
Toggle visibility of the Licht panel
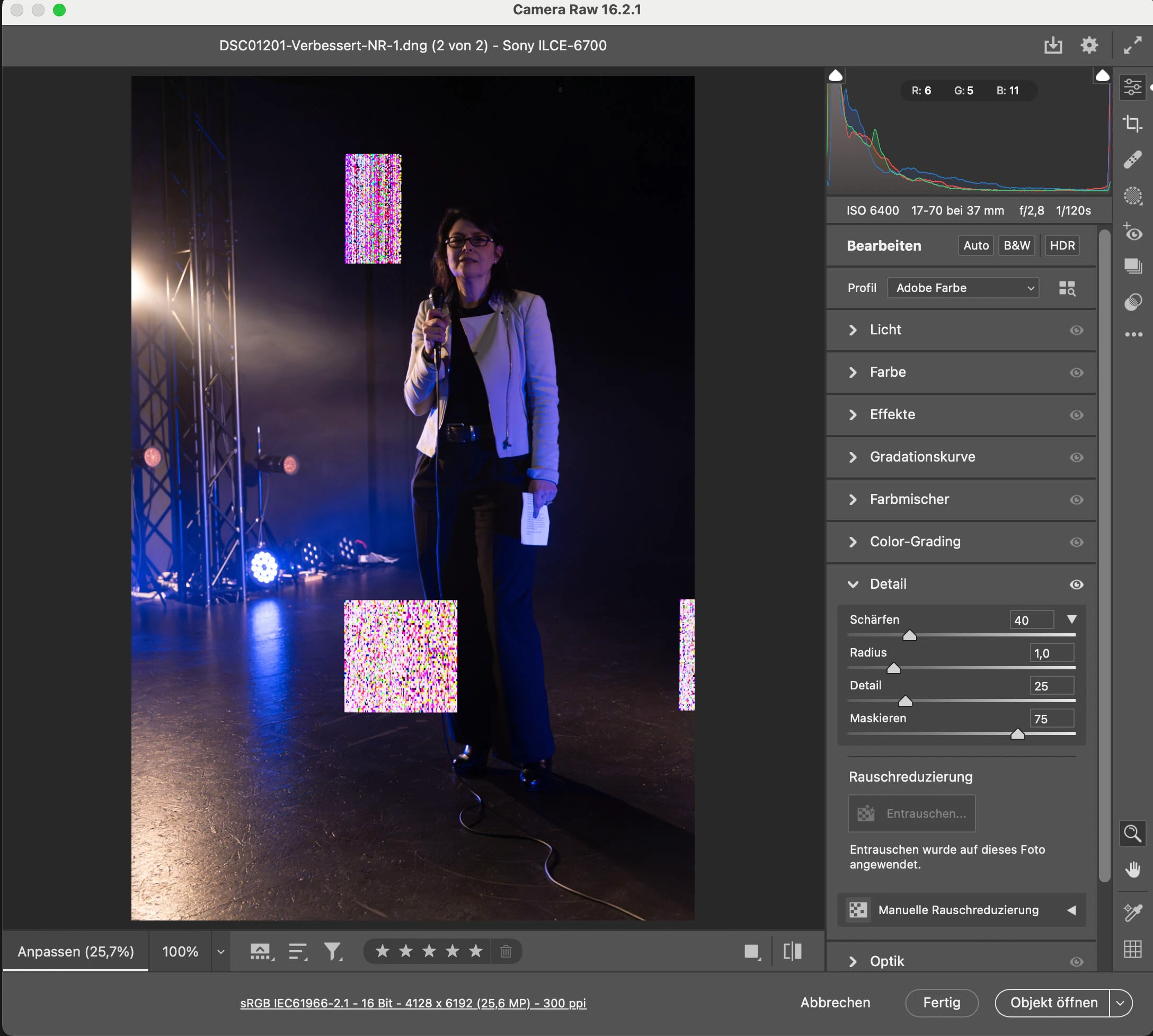1076,330
